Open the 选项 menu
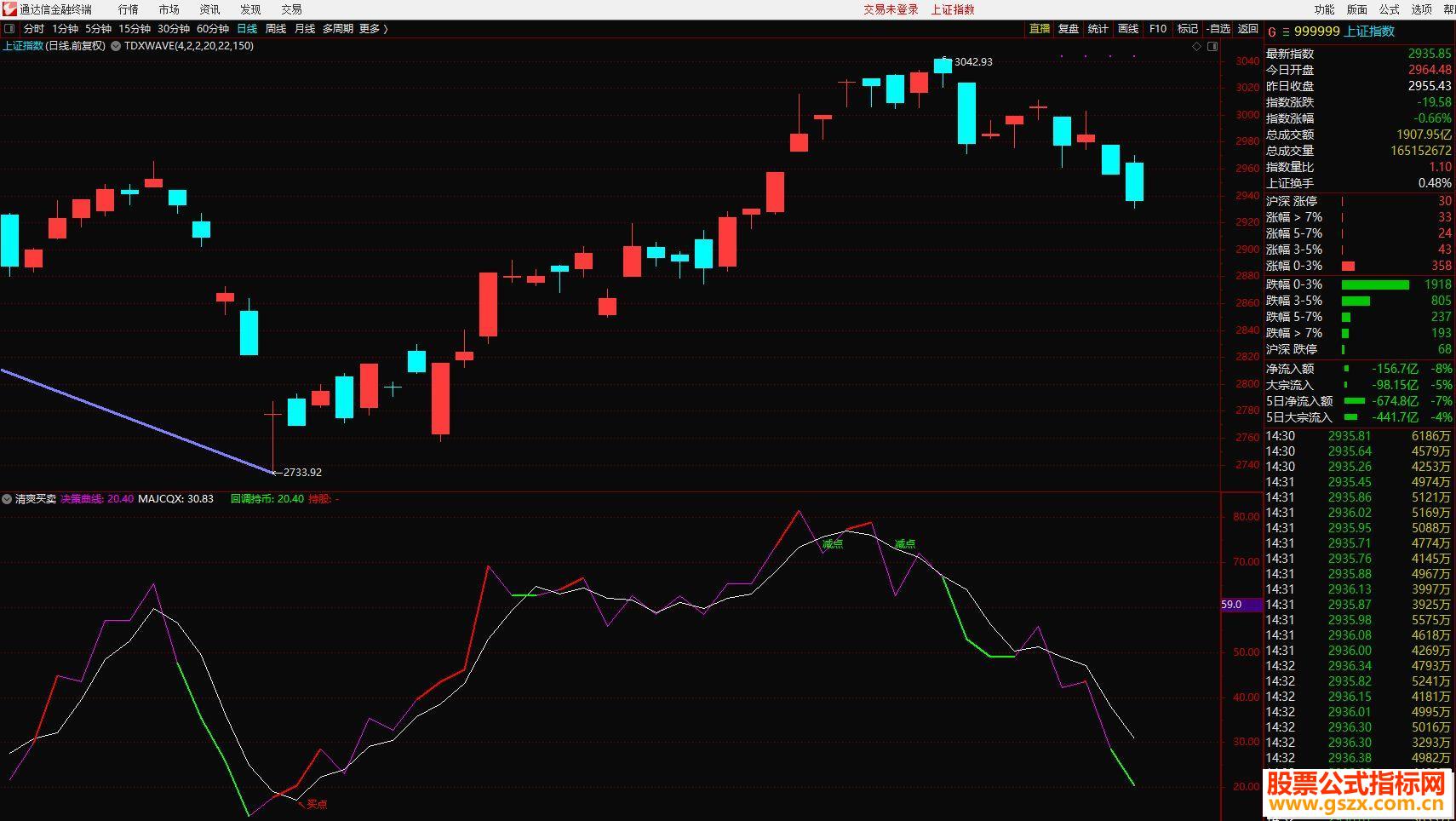This screenshot has width=1456, height=821. 1421,9
